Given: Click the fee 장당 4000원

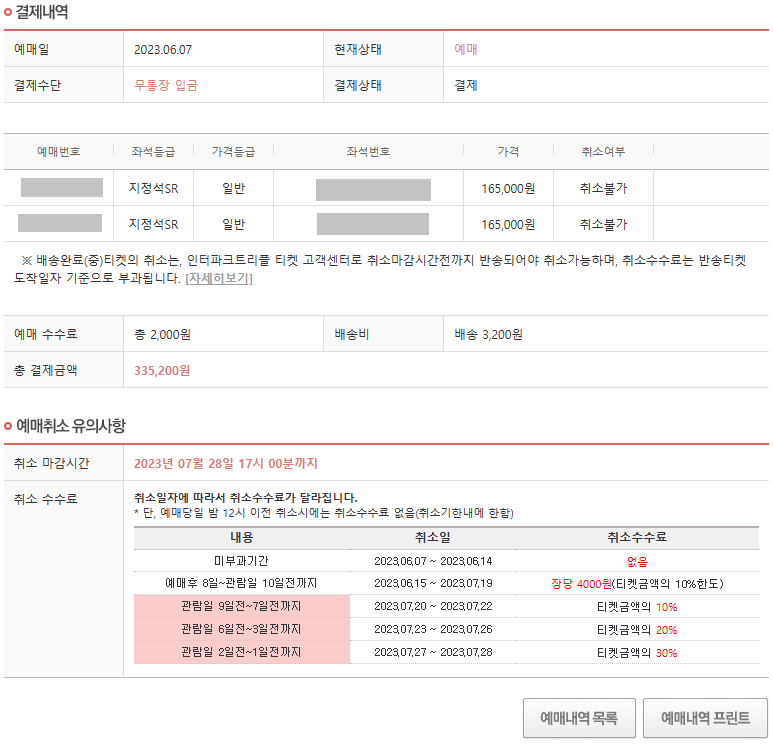Looking at the screenshot, I should pyautogui.click(x=582, y=584).
